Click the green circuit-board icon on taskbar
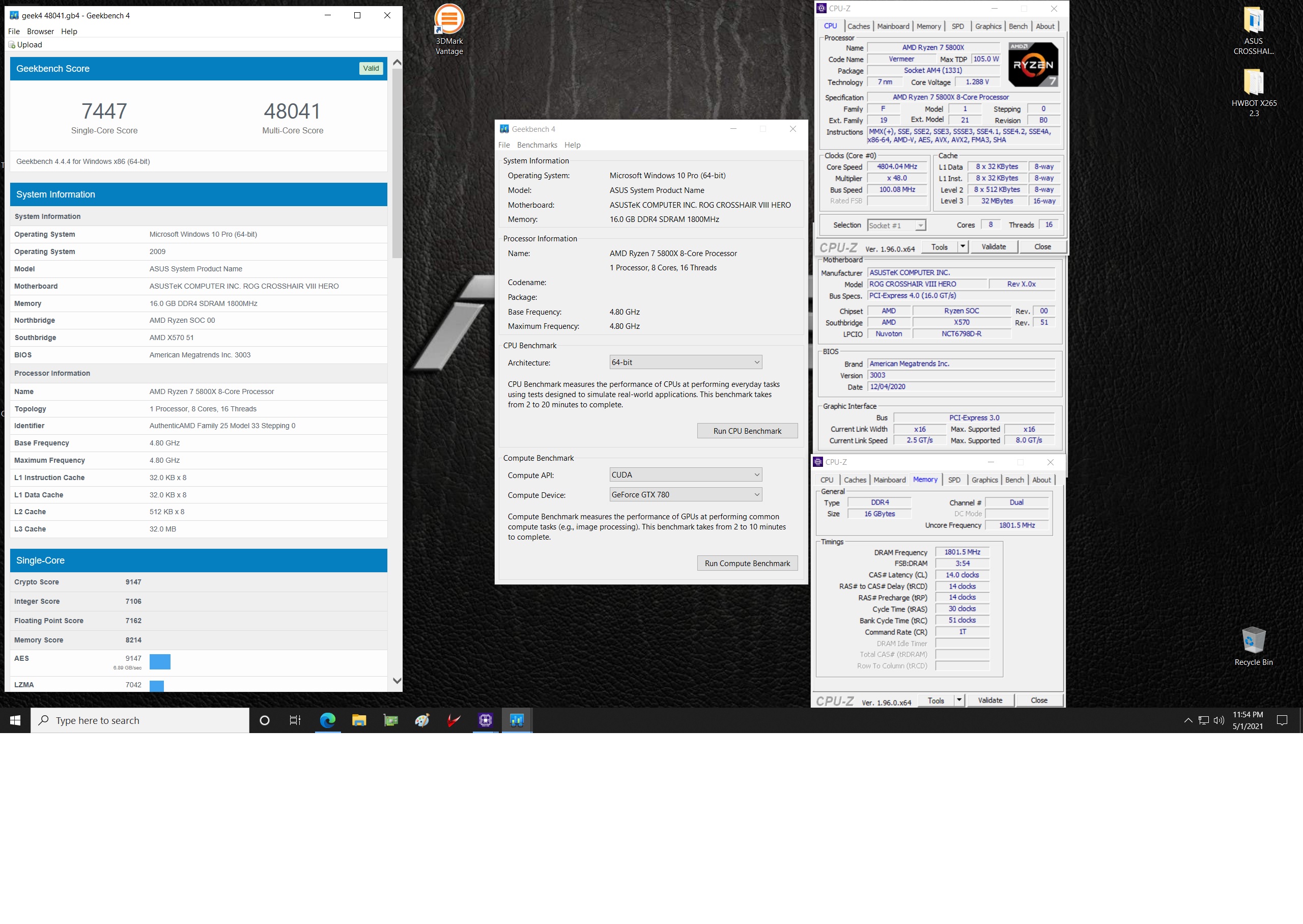 pos(391,720)
